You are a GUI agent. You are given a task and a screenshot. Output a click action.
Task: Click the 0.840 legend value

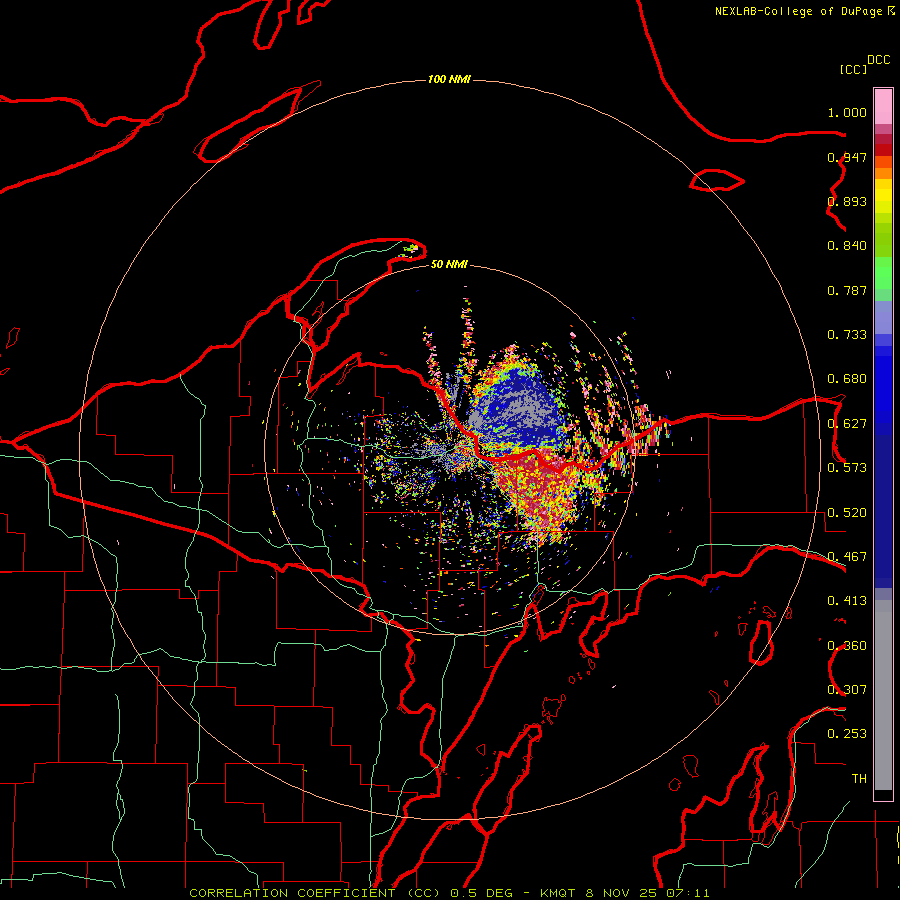847,246
